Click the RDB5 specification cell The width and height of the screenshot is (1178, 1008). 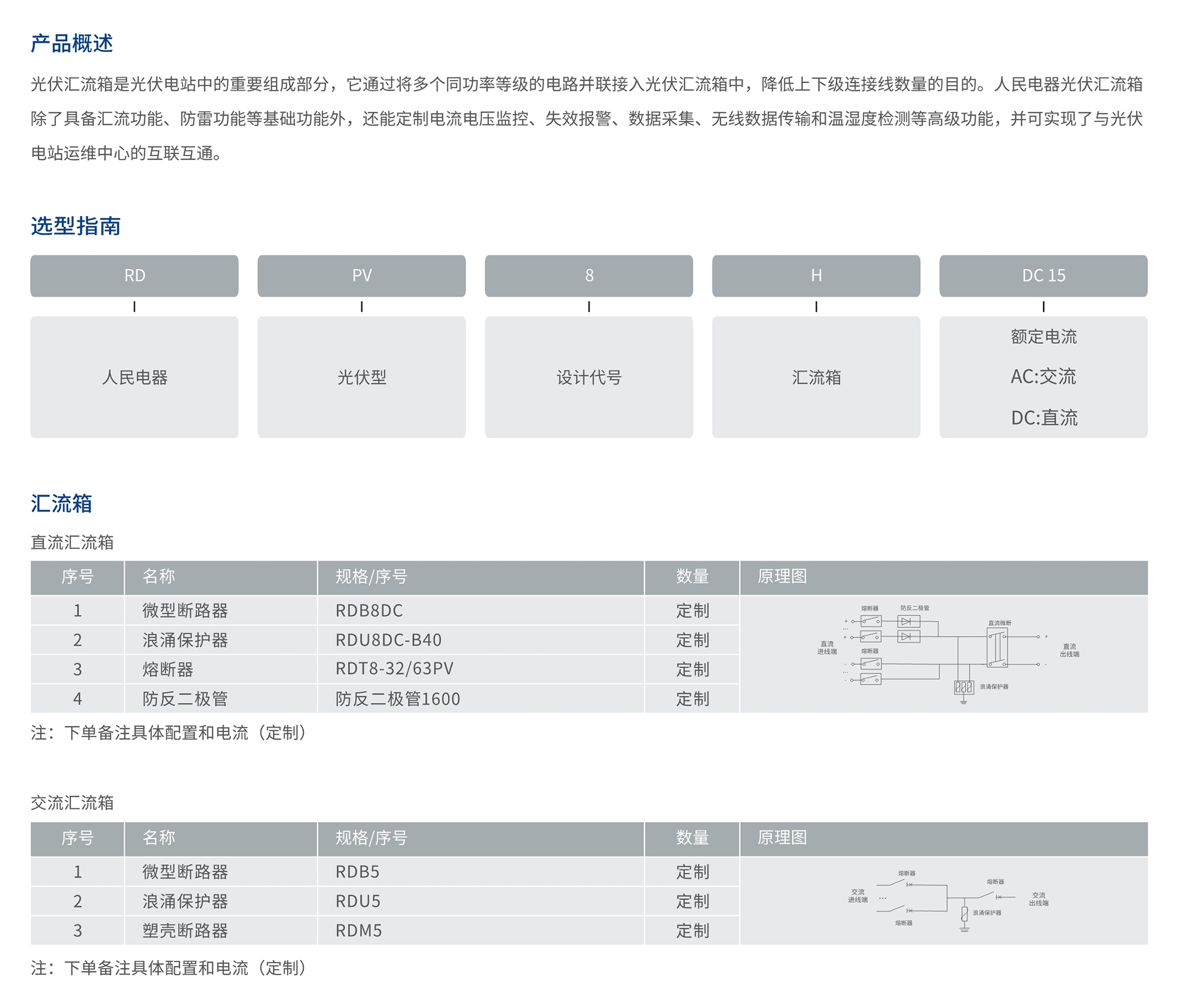point(481,872)
